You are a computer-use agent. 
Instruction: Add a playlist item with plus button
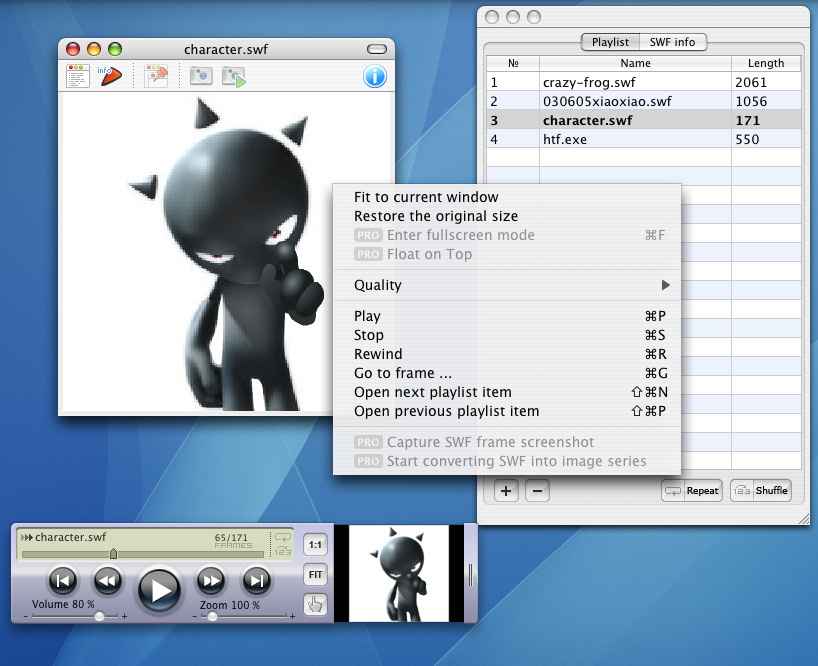pyautogui.click(x=506, y=491)
